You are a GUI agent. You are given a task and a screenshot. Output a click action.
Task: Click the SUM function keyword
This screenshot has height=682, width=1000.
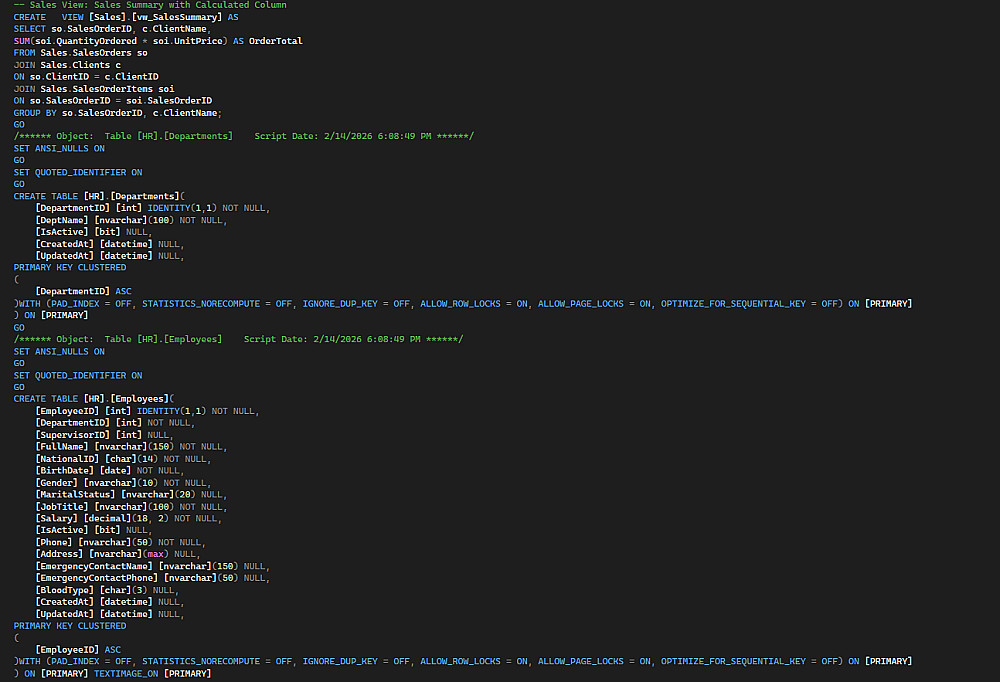(x=23, y=41)
